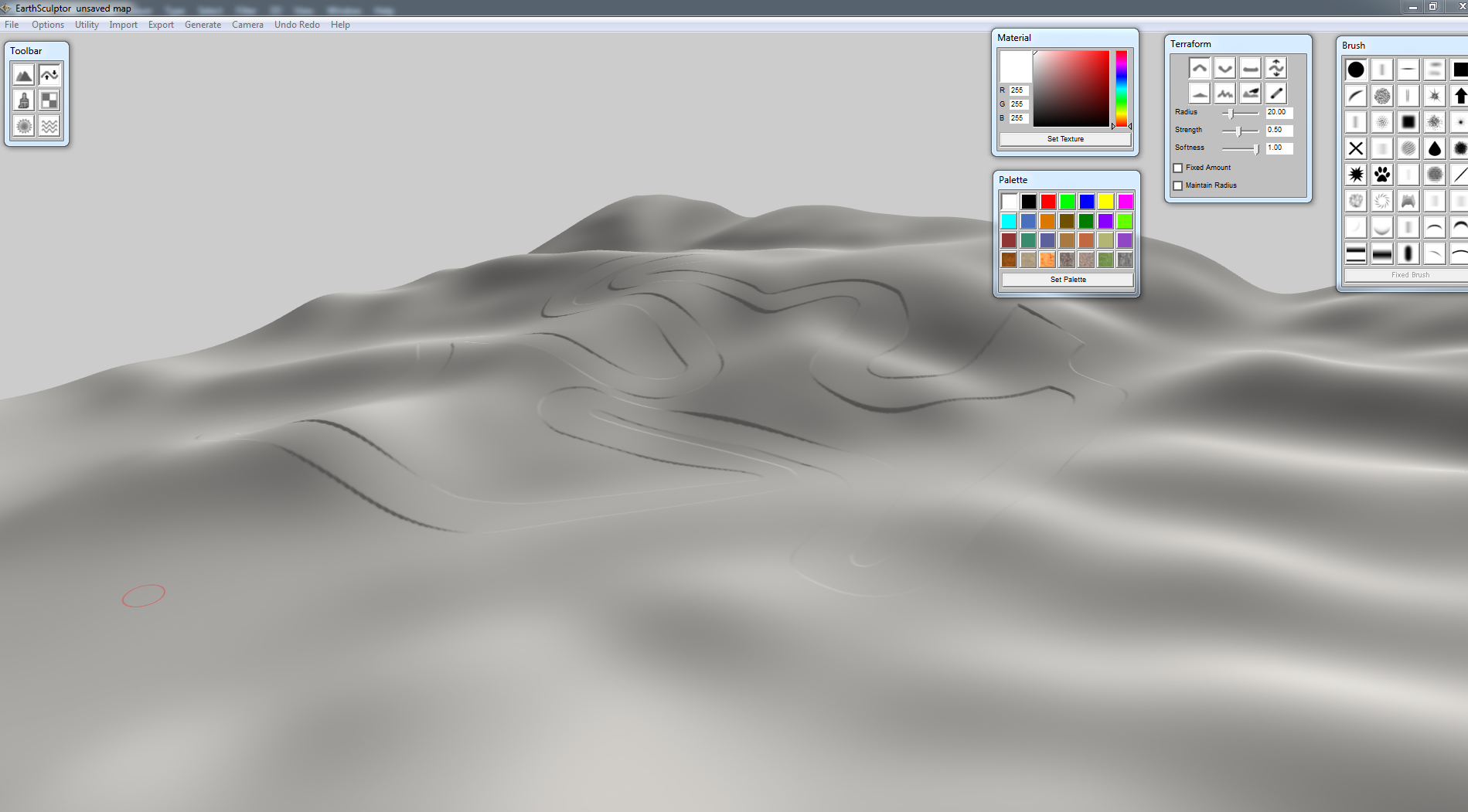Select the cyan palette swatch
This screenshot has height=812, width=1468.
[1009, 221]
